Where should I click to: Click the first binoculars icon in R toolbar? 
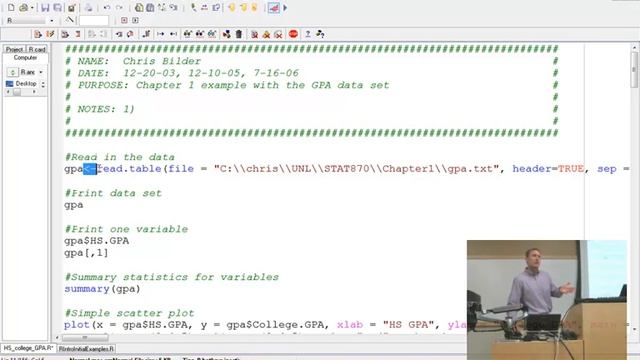pos(187,34)
